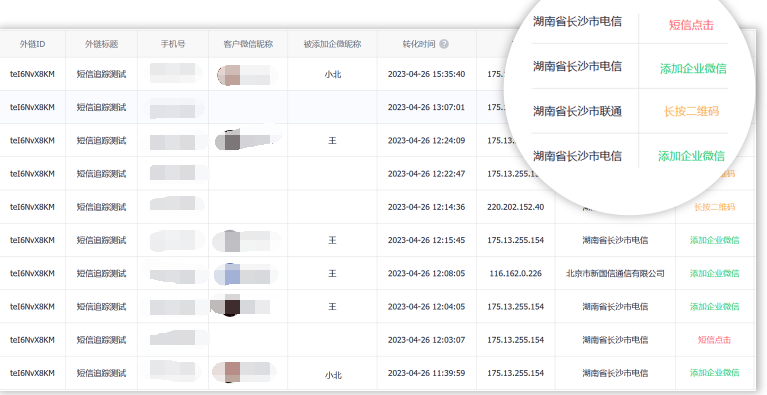Click timestamp 2023-04-26 12:15:45

tap(426, 240)
